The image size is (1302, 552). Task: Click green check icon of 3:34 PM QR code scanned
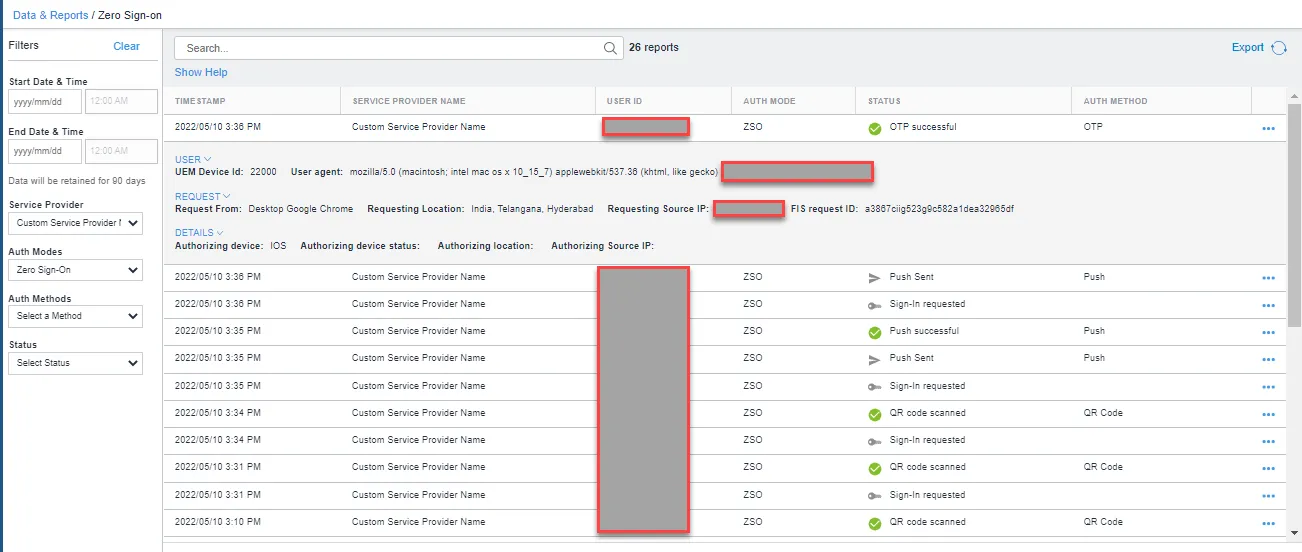coord(875,414)
